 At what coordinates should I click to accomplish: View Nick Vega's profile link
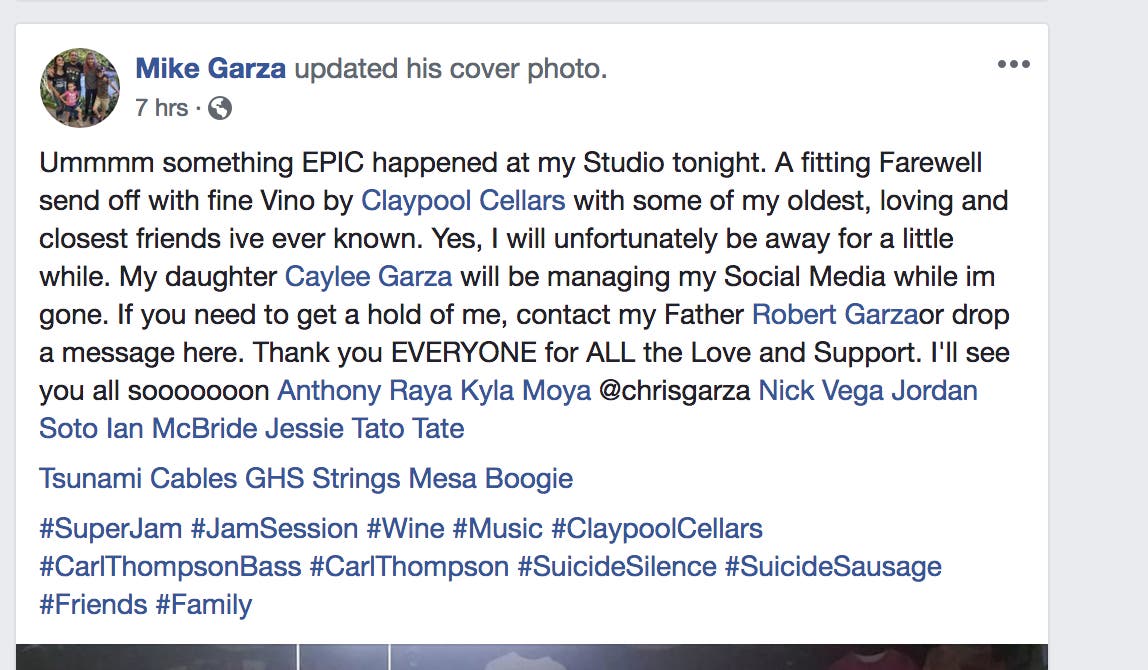819,391
